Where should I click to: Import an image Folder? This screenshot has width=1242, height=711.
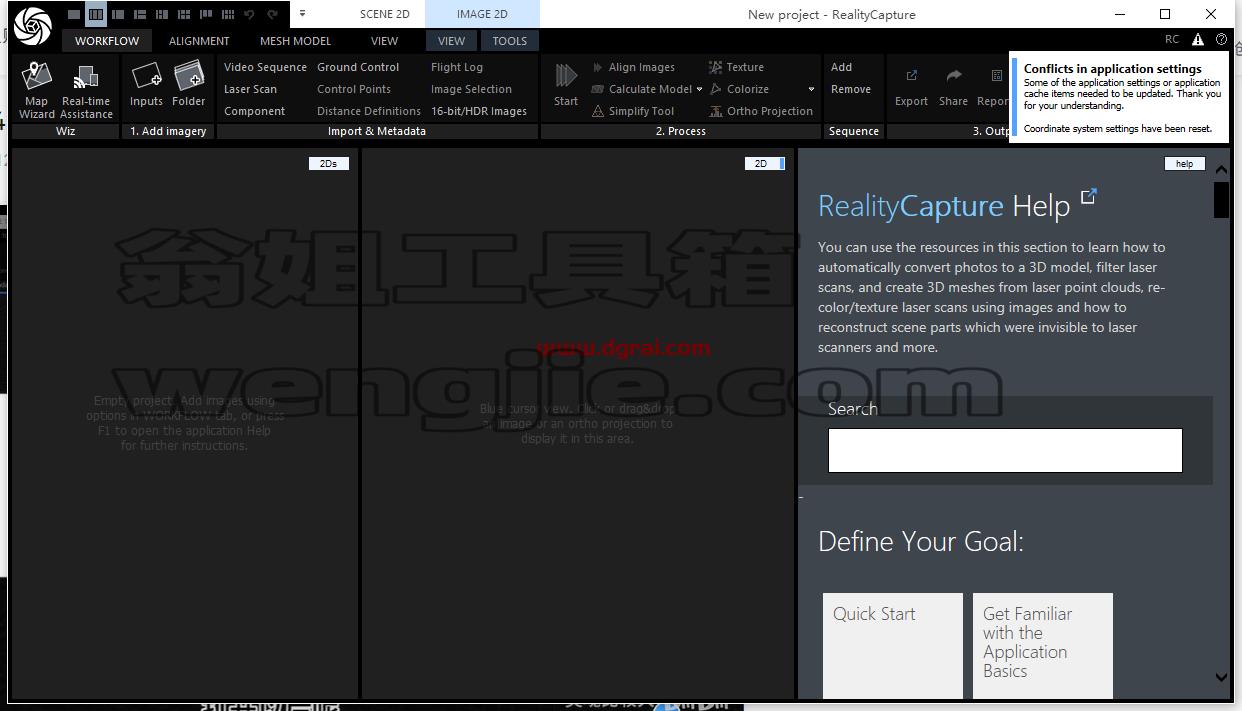(189, 85)
